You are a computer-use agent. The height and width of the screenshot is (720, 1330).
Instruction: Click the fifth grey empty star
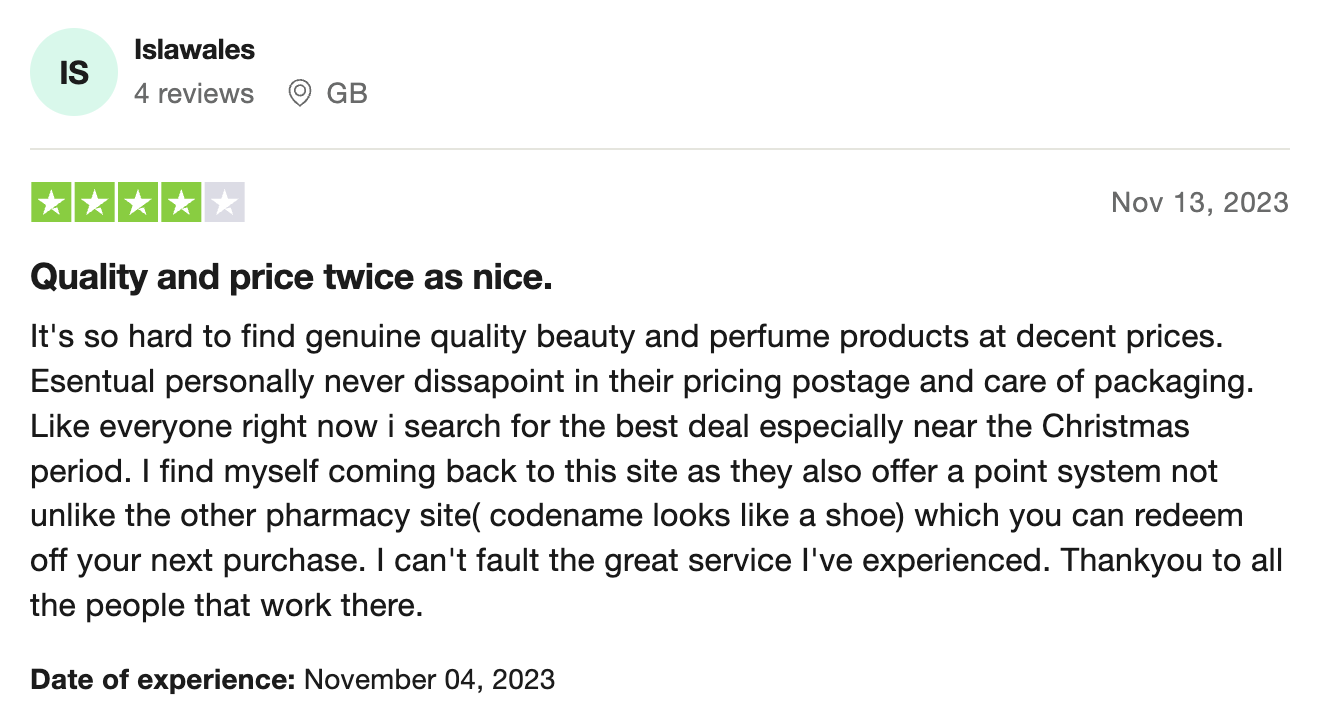[224, 203]
